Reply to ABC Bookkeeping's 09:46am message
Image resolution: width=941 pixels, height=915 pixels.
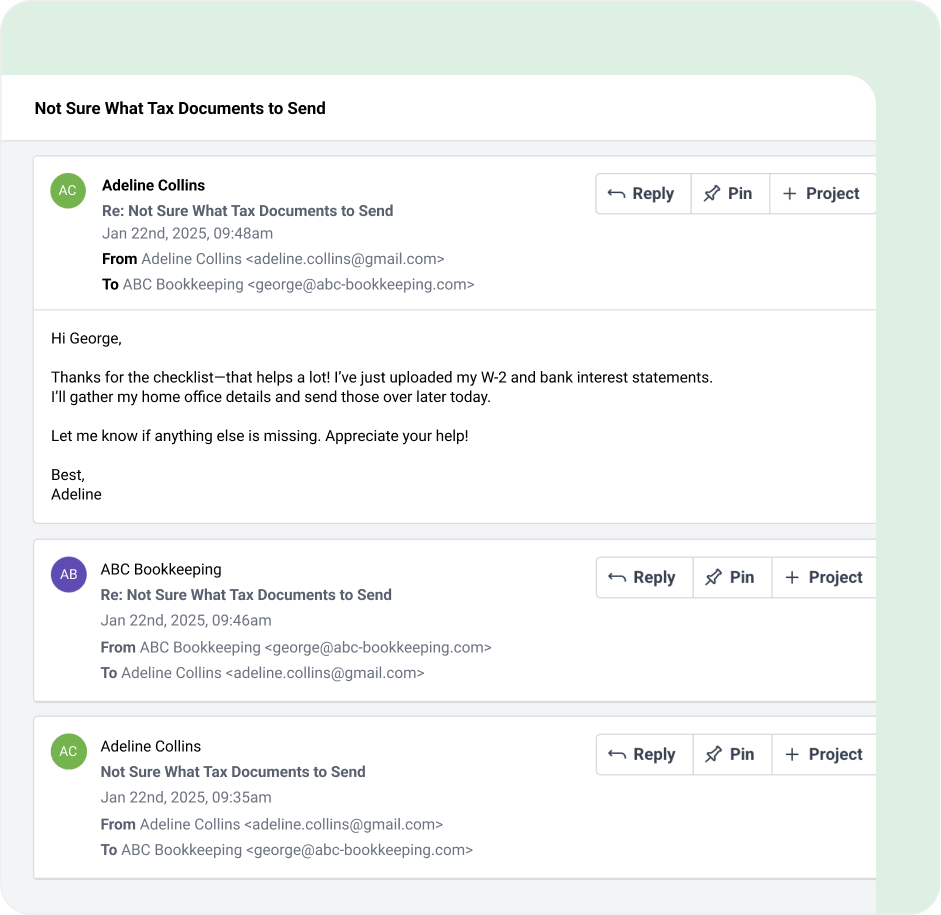click(x=645, y=577)
